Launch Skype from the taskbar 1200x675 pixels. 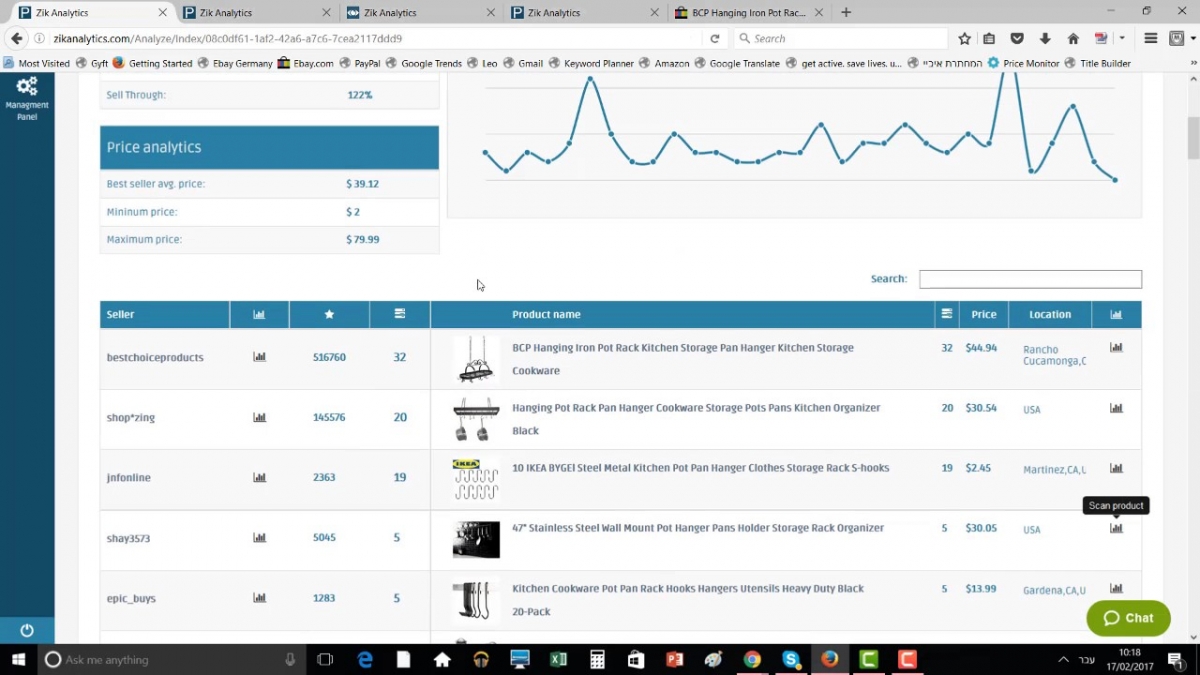pos(791,659)
